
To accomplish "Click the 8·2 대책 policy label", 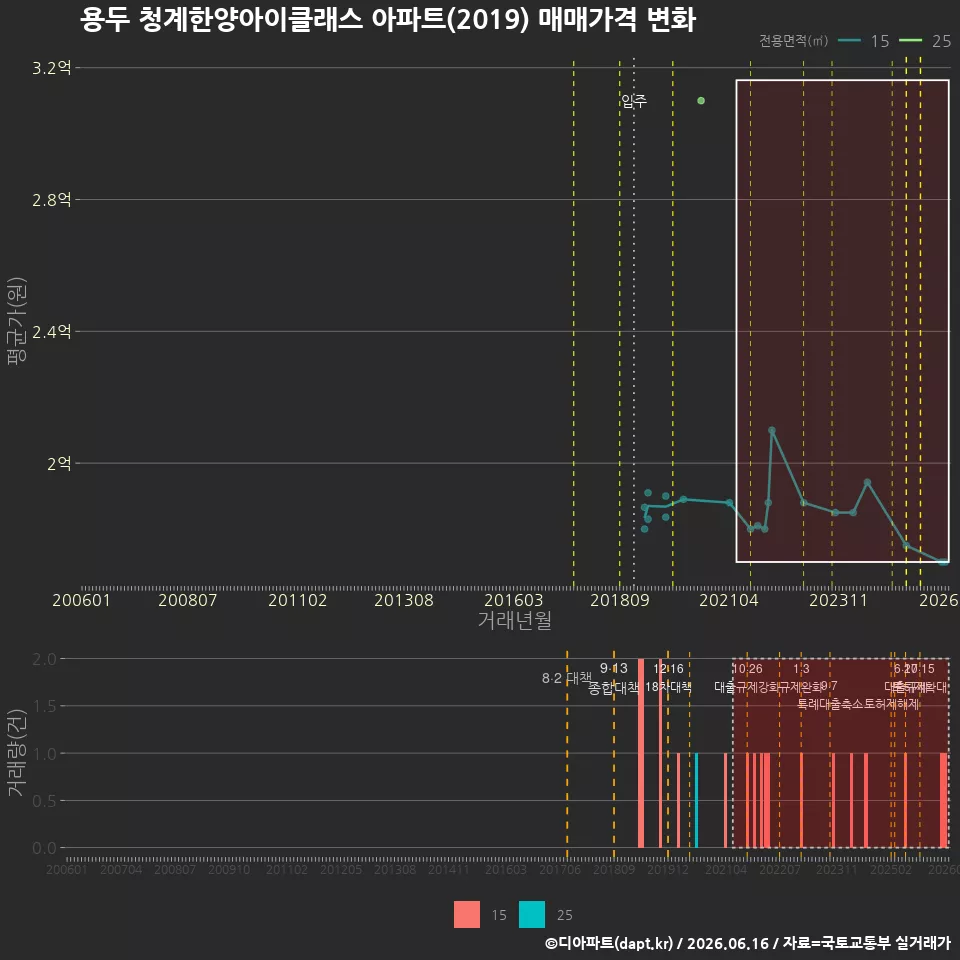I will pyautogui.click(x=567, y=678).
